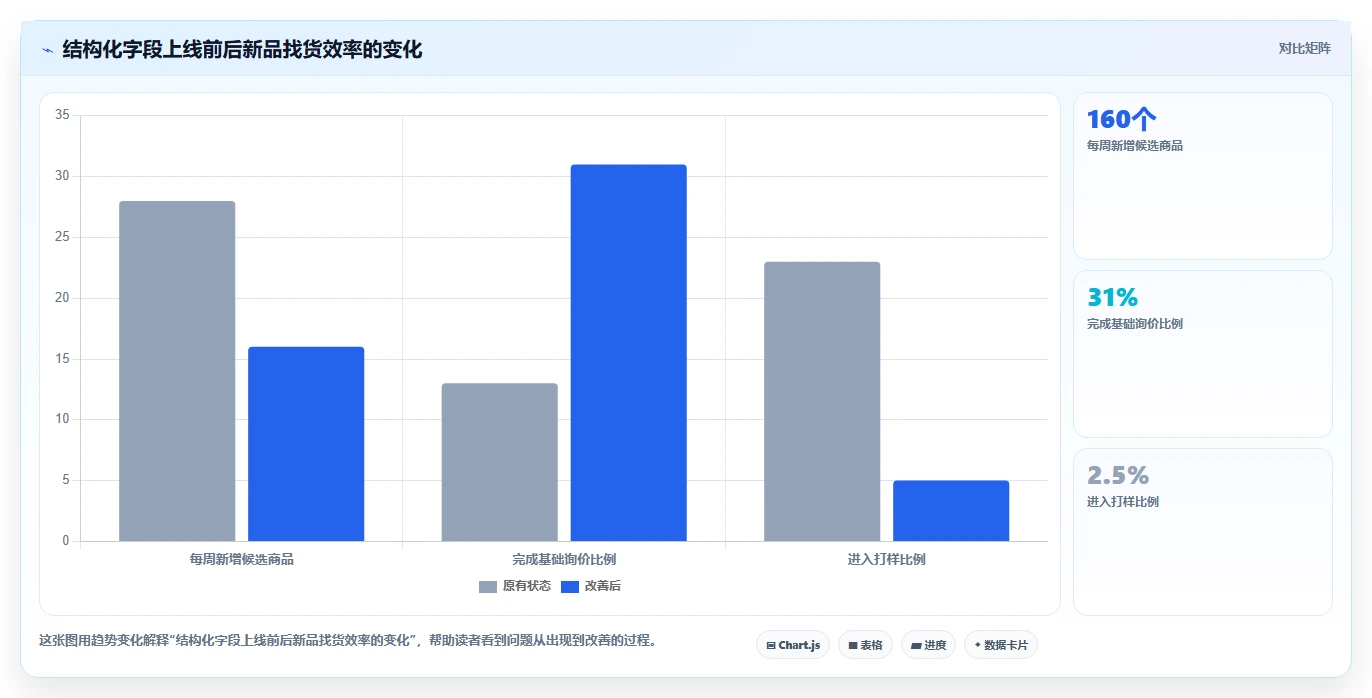Click the x-axis label 完成基础询价比例
Image resolution: width=1372 pixels, height=698 pixels.
point(564,559)
